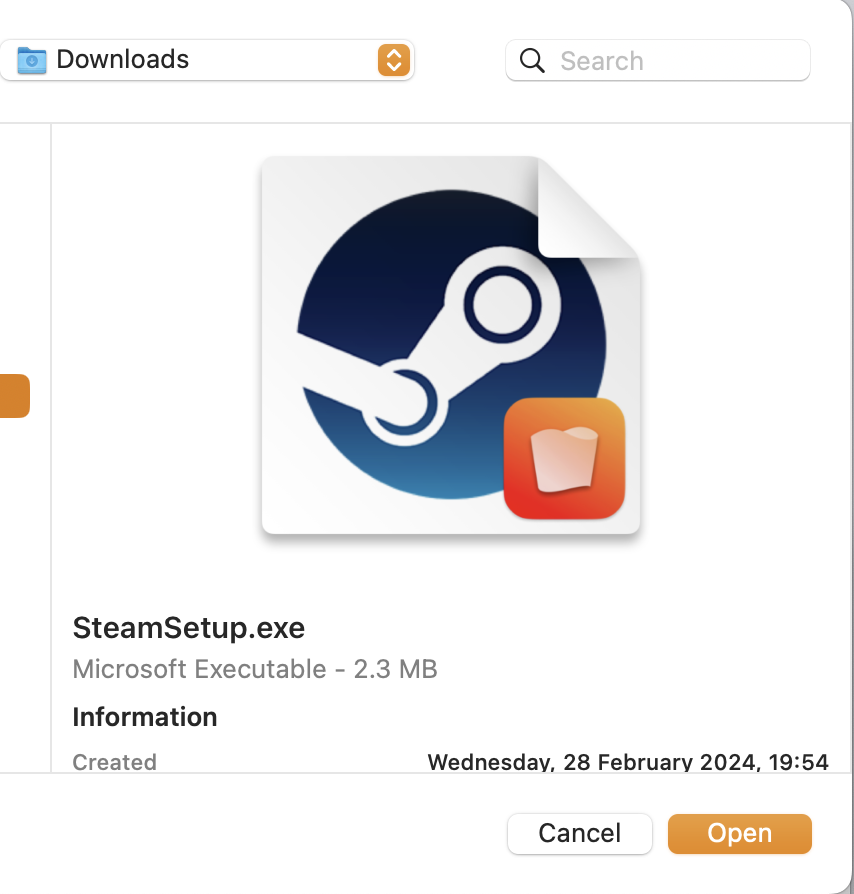Click the Information section heading
The image size is (854, 894).
pyautogui.click(x=145, y=717)
